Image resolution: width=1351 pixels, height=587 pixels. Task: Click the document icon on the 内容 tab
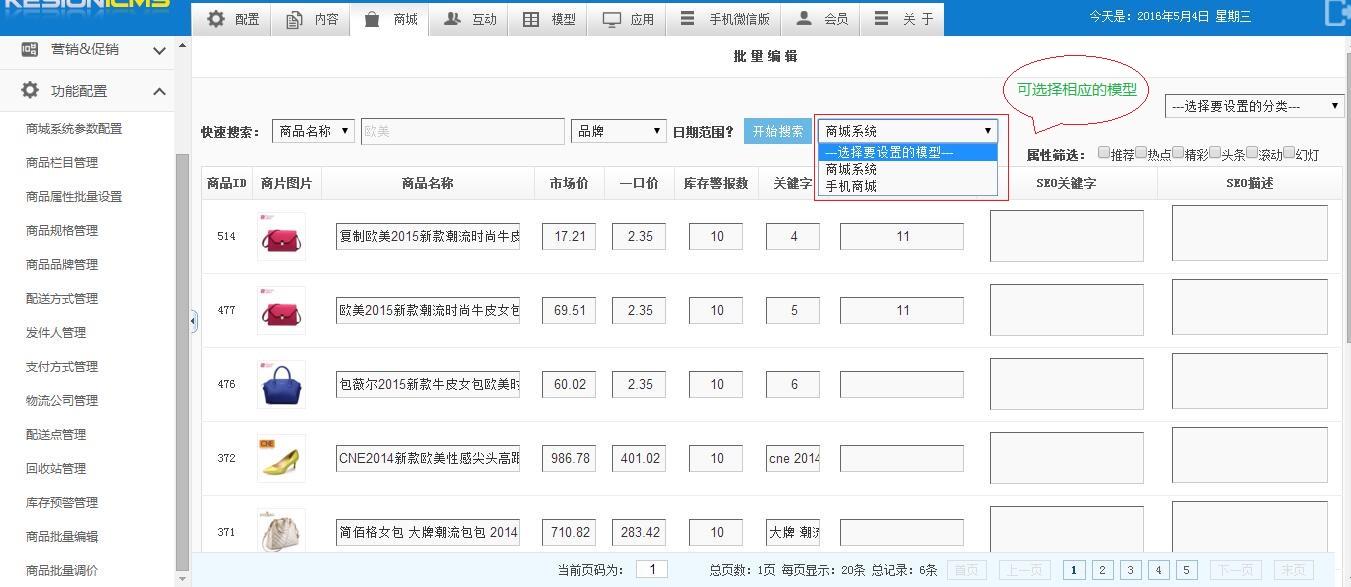click(293, 19)
